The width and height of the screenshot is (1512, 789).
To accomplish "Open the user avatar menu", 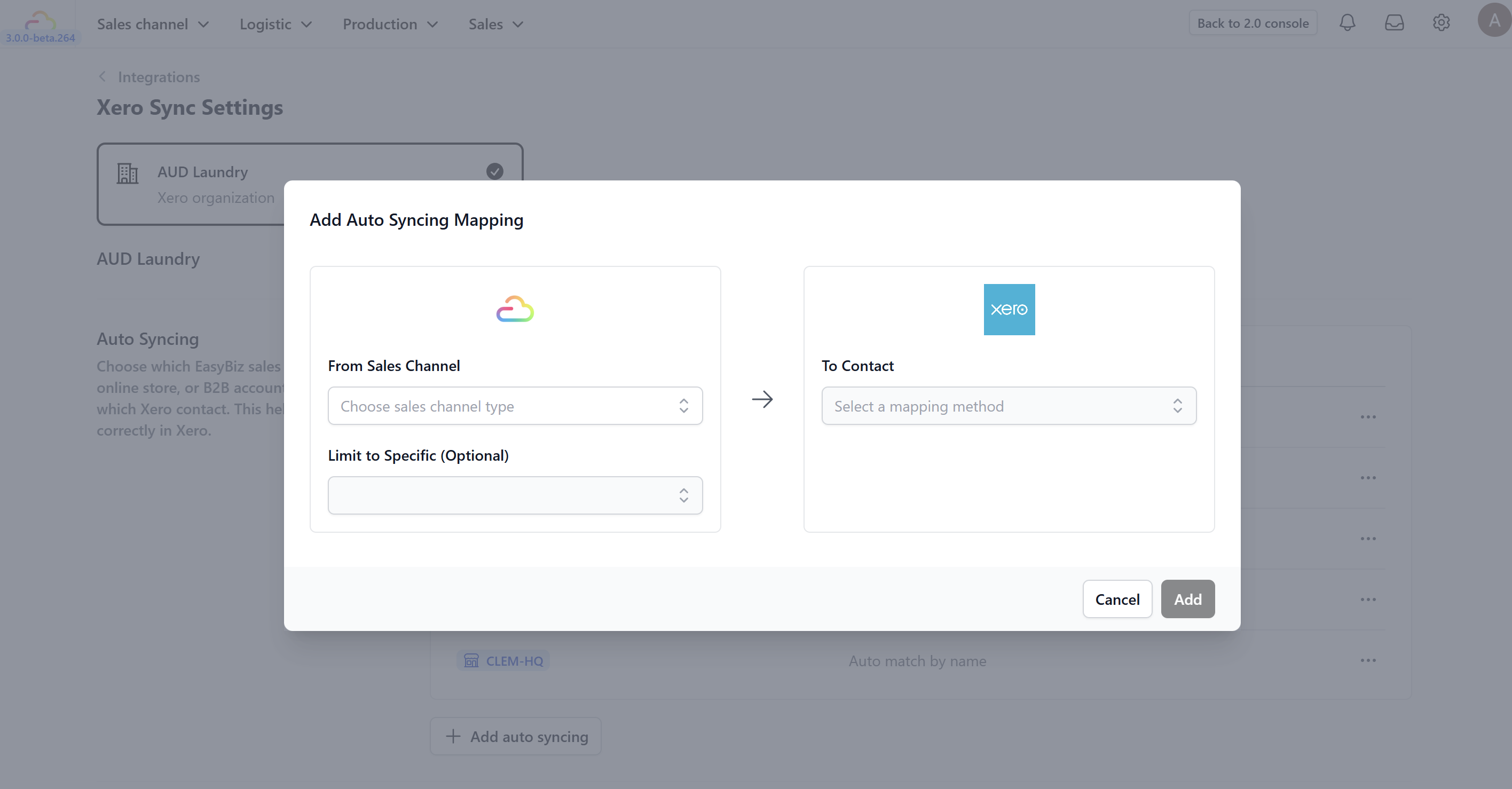I will point(1494,20).
